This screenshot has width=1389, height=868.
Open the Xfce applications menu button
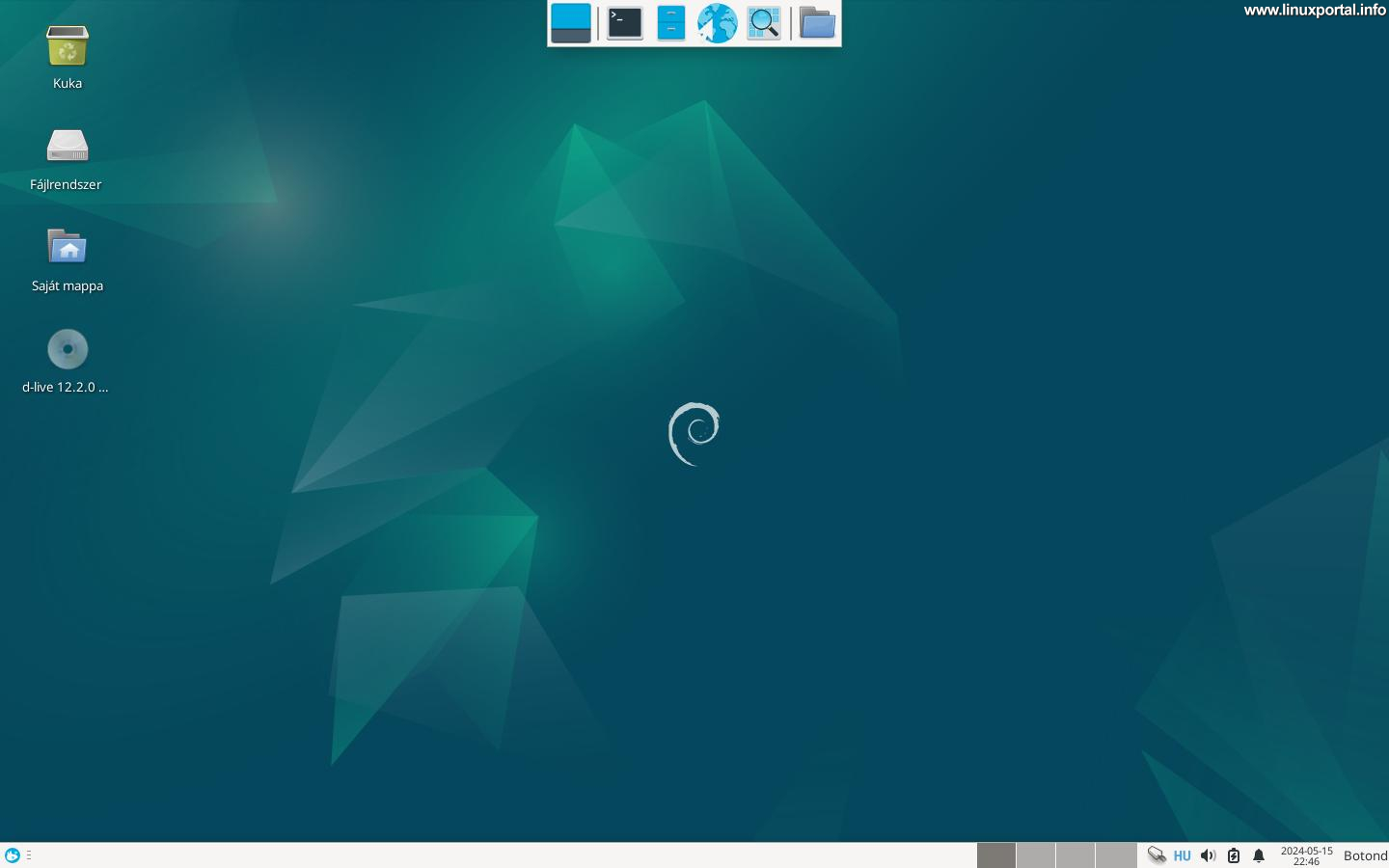pos(13,855)
